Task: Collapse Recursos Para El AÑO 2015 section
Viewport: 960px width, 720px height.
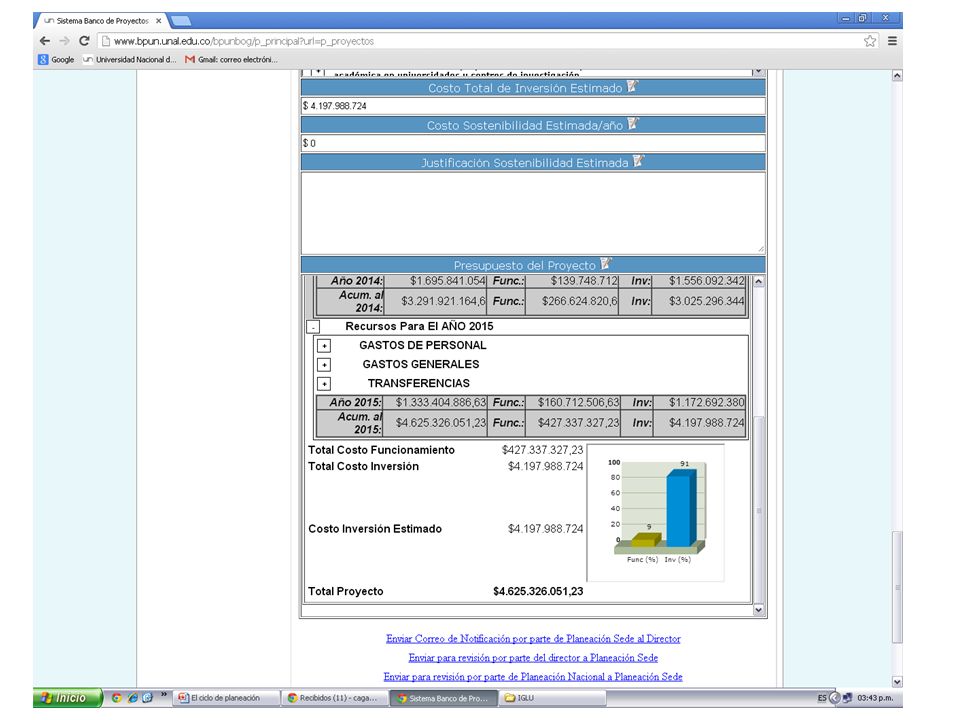Action: (313, 327)
